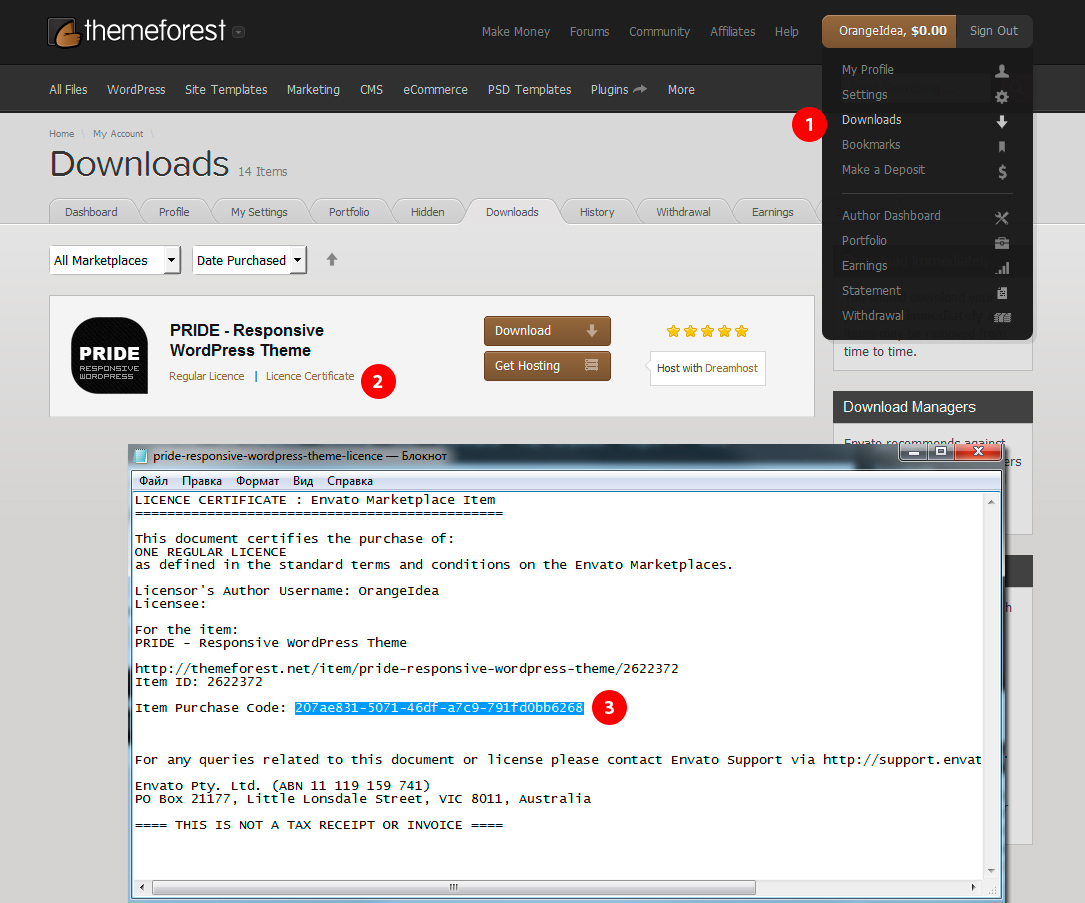Open the Date Purchased sort dropdown
The image size is (1085, 903).
pyautogui.click(x=249, y=260)
